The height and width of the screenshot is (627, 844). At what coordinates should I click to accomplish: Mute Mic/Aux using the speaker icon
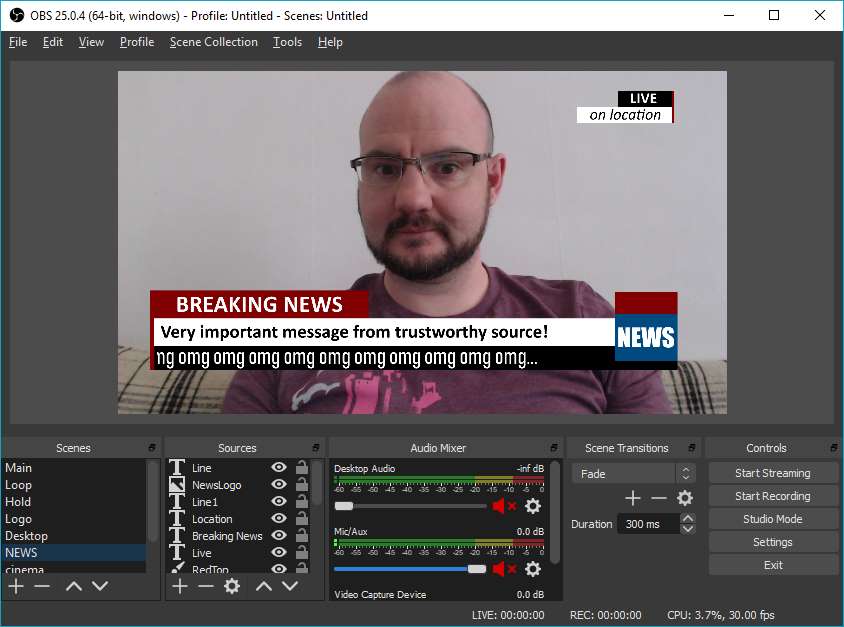pyautogui.click(x=504, y=569)
